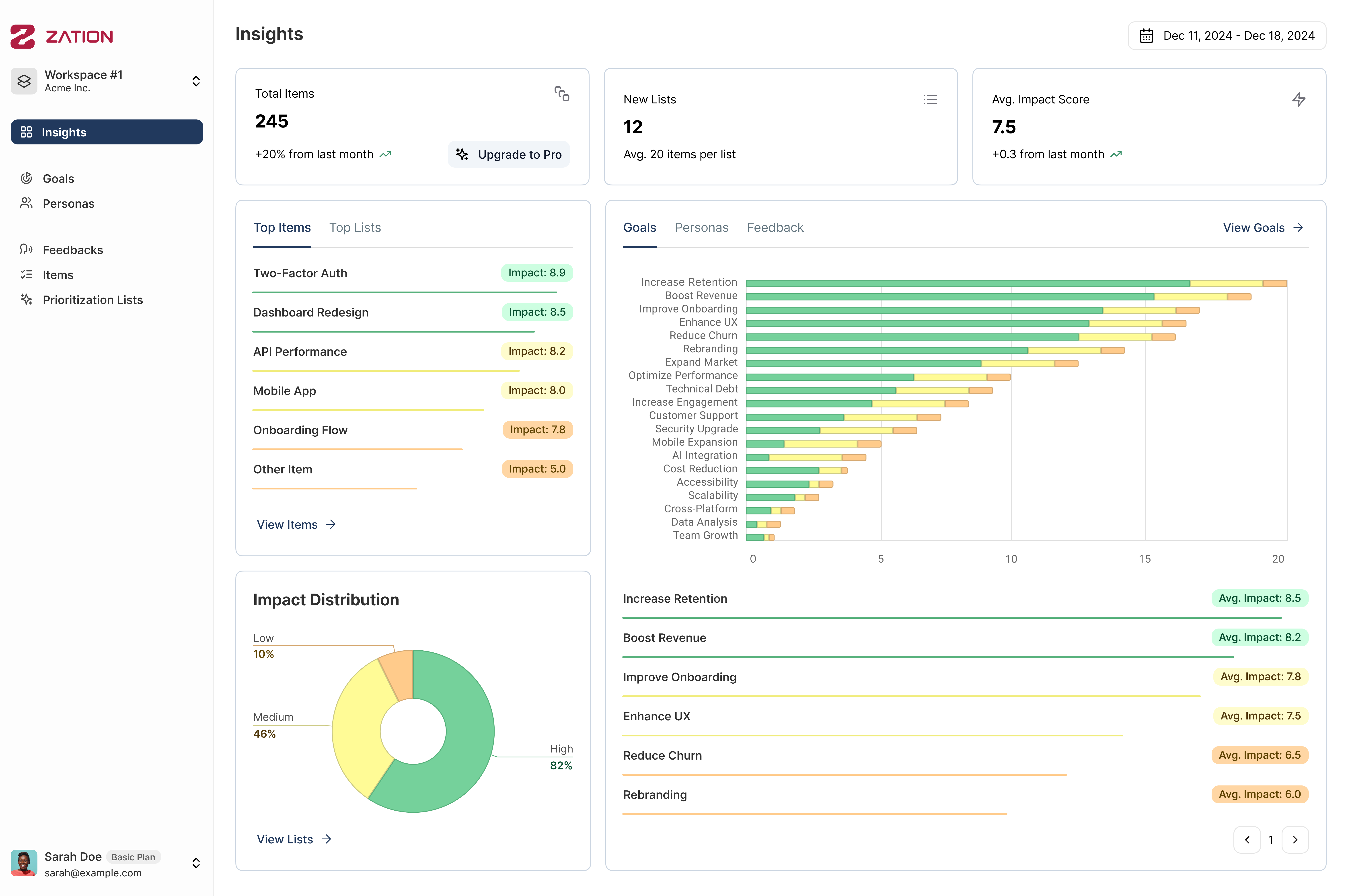The width and height of the screenshot is (1348, 896).
Task: Click the Upgrade to Pro button
Action: [509, 154]
